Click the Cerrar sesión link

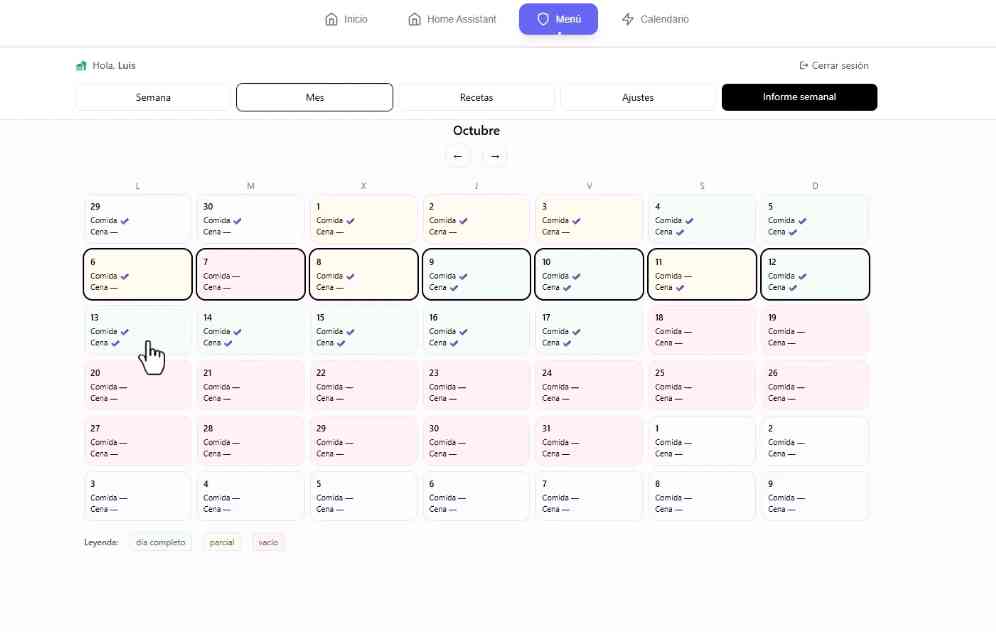pos(840,66)
